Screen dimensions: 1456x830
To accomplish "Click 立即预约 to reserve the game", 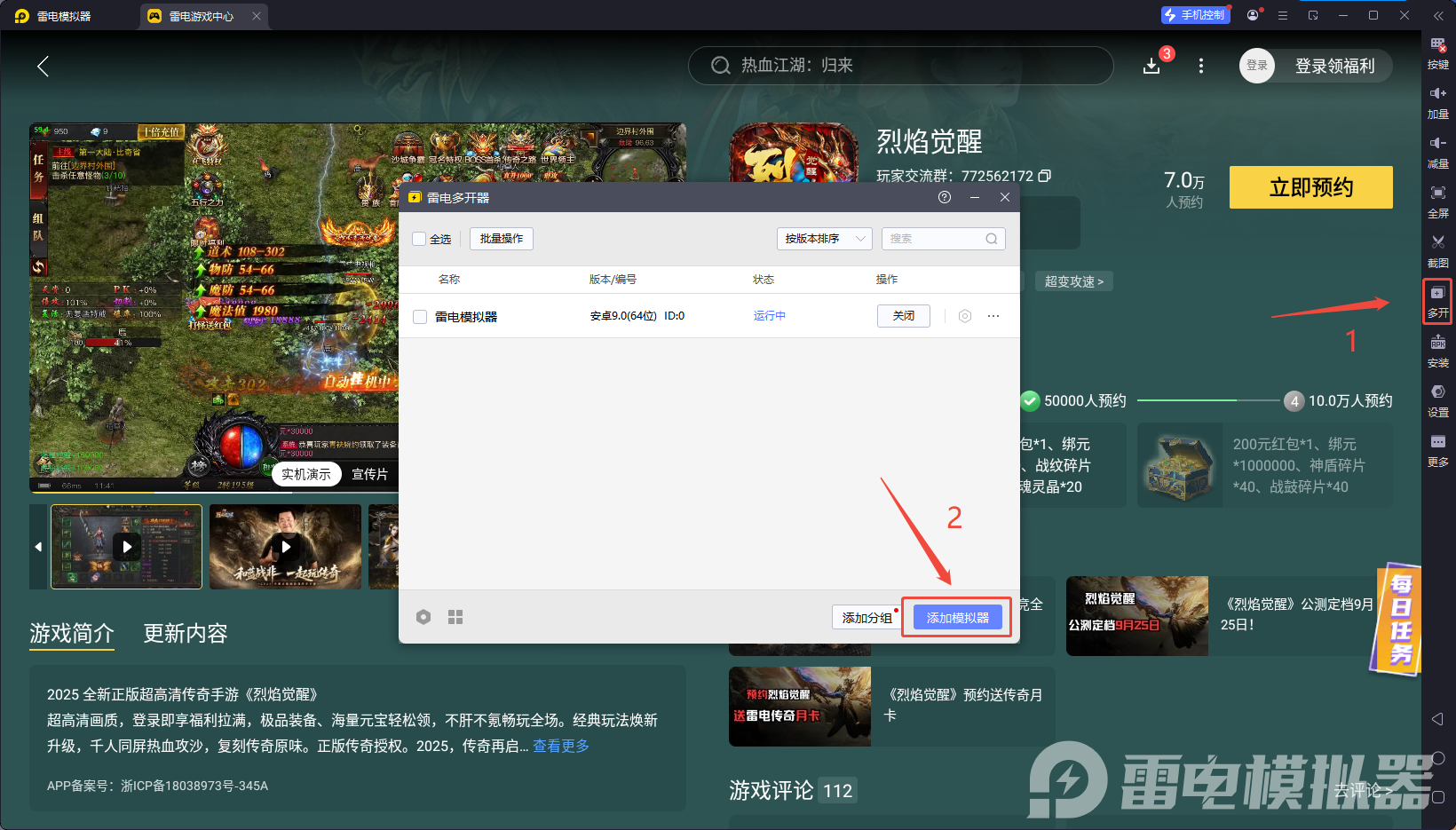I will [1311, 187].
